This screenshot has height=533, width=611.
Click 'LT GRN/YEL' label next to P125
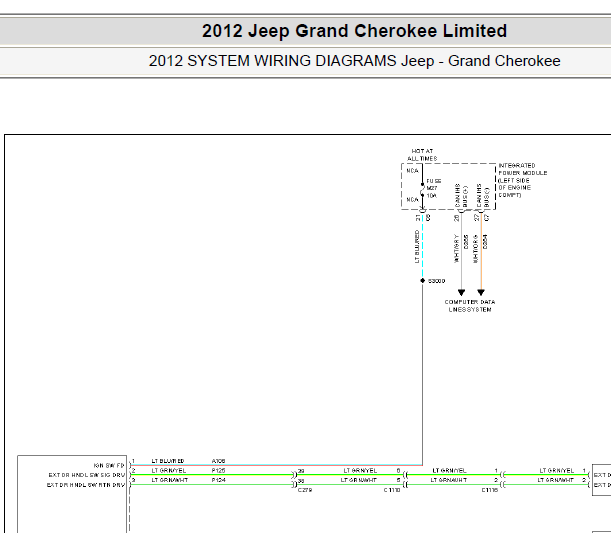(169, 471)
